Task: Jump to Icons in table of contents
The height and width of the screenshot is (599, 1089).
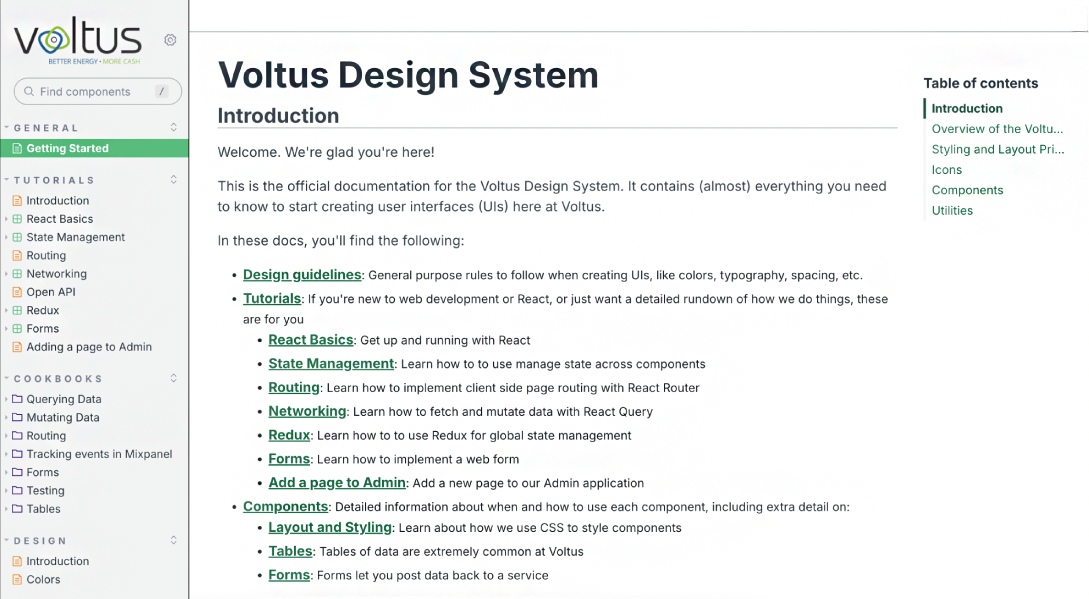Action: [947, 170]
